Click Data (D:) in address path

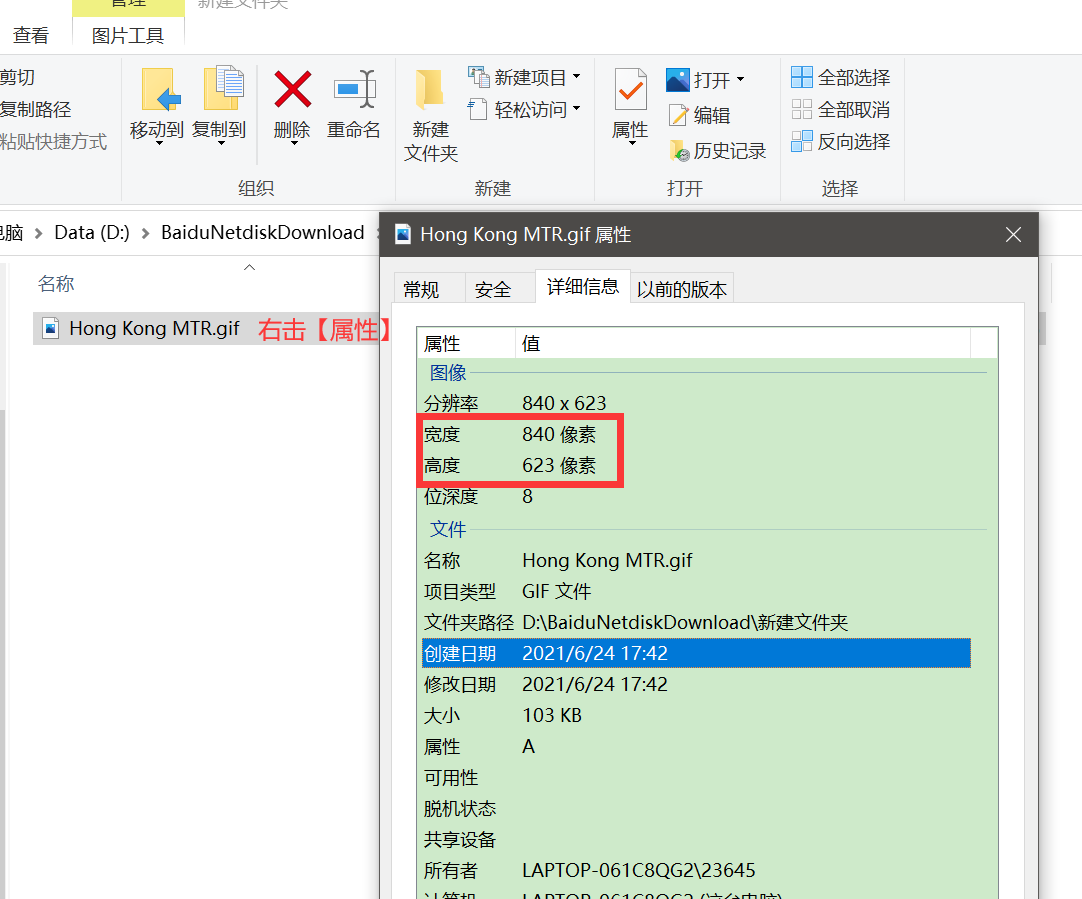pos(92,233)
